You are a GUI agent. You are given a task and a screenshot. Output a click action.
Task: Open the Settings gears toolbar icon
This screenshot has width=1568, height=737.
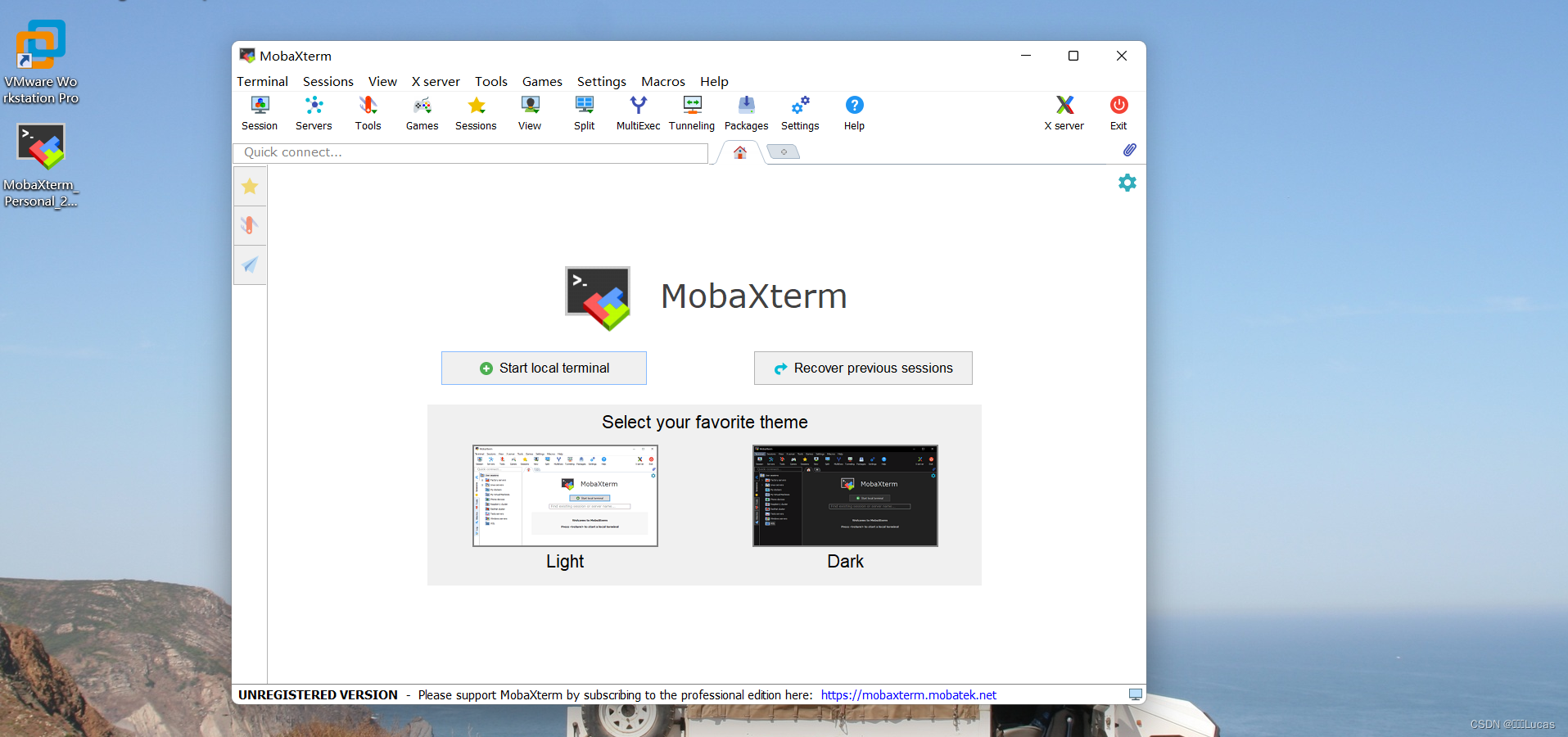click(x=800, y=114)
